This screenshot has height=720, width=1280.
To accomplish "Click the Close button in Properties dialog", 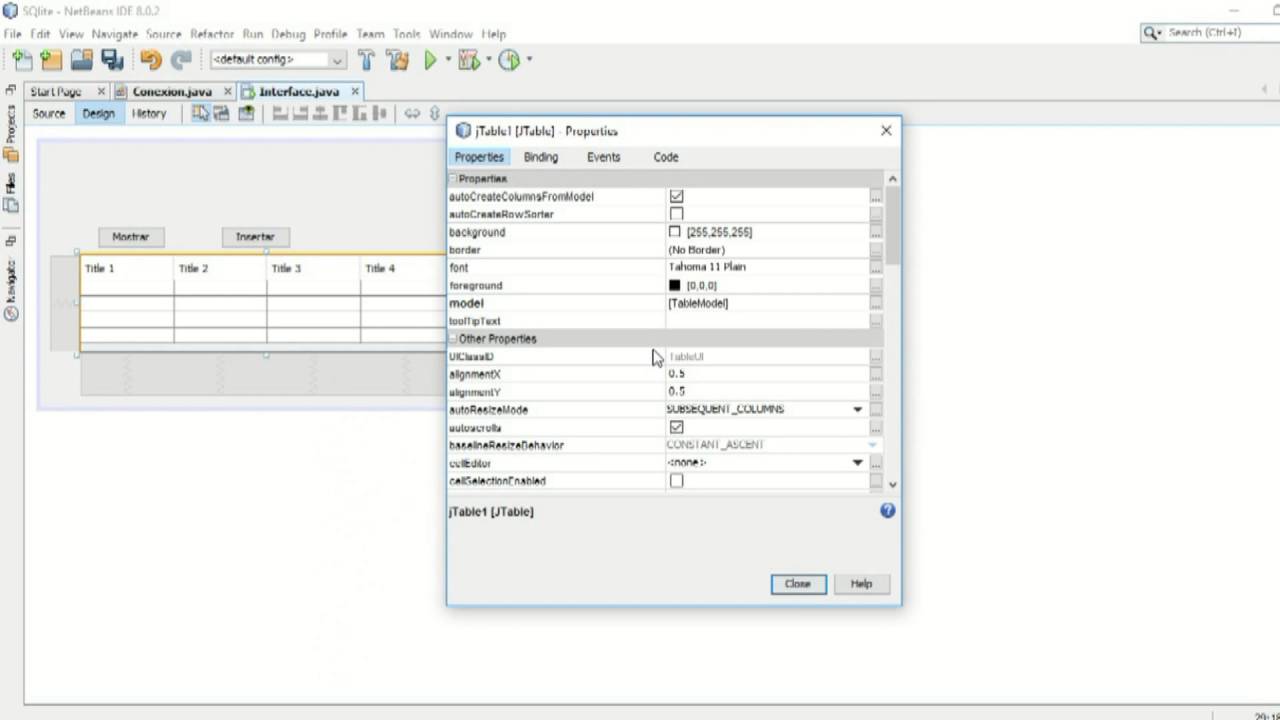I will (x=798, y=584).
